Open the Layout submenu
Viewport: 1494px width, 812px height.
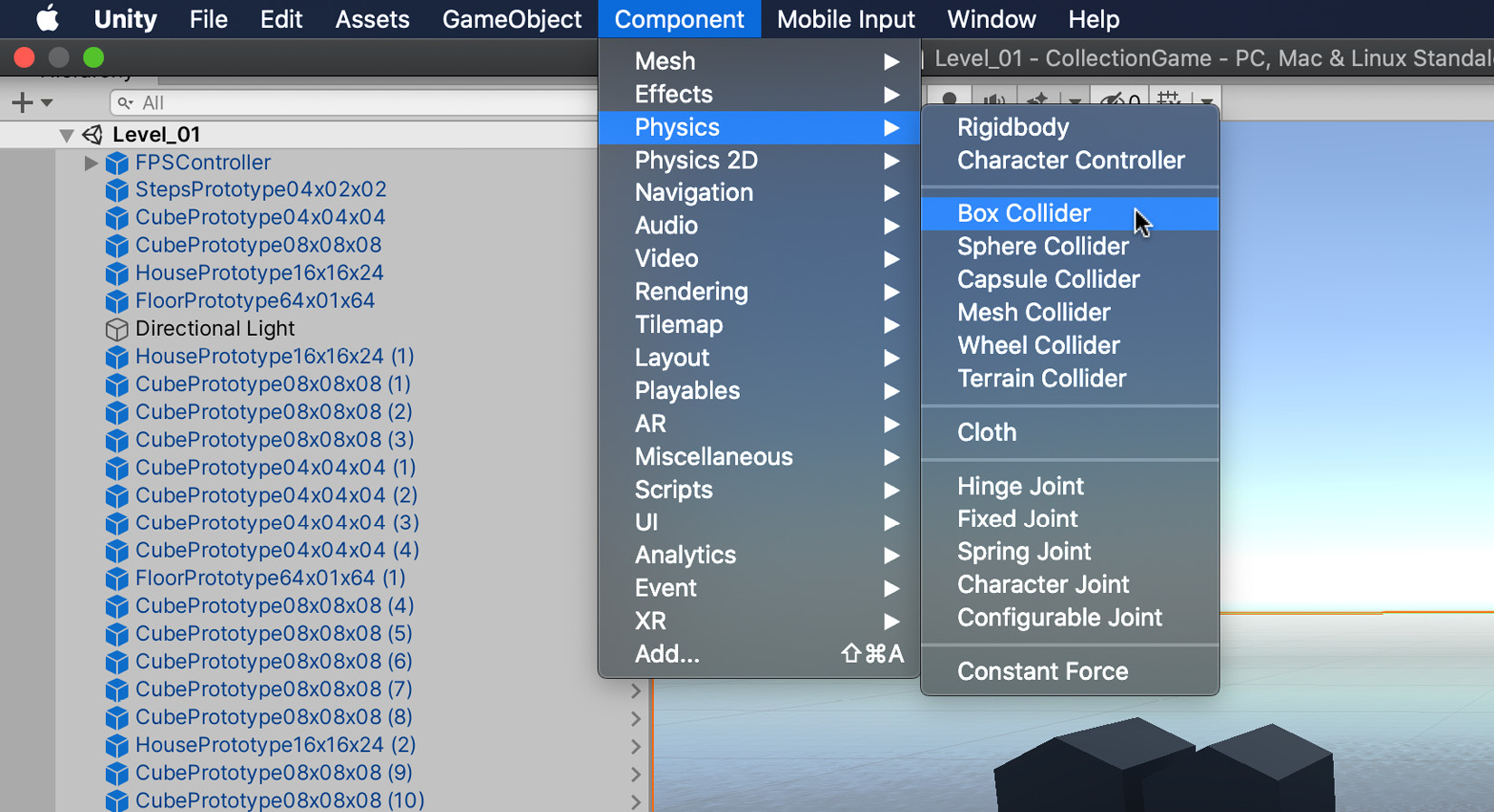click(759, 358)
